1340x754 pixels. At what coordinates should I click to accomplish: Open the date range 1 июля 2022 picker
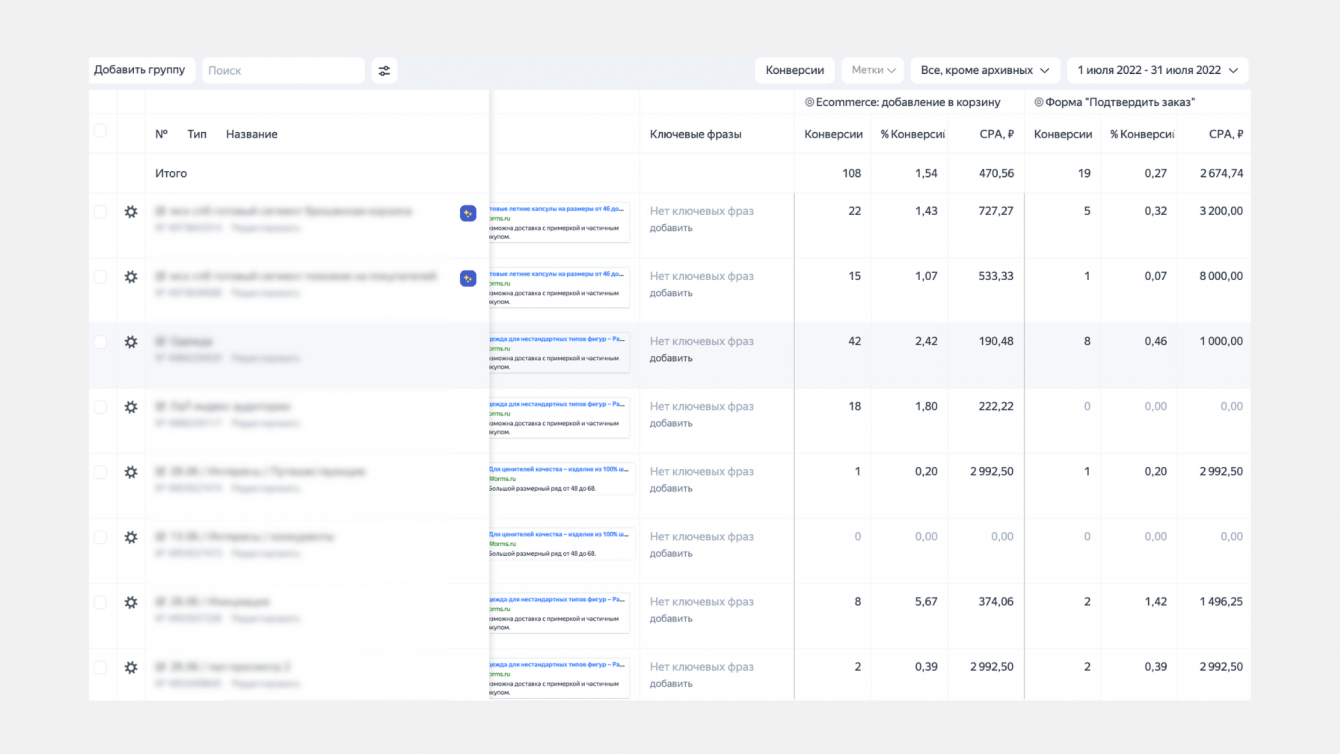tap(1157, 71)
